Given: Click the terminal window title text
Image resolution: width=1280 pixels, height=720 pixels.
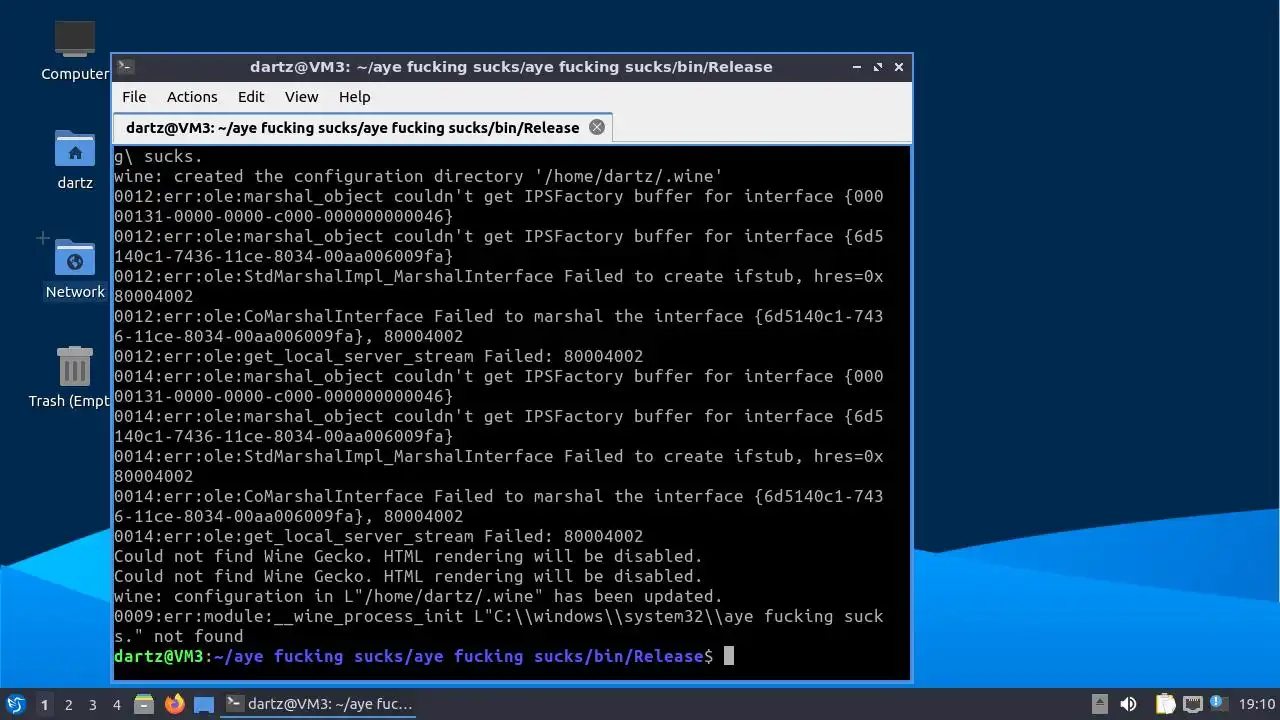Looking at the screenshot, I should click(x=511, y=67).
